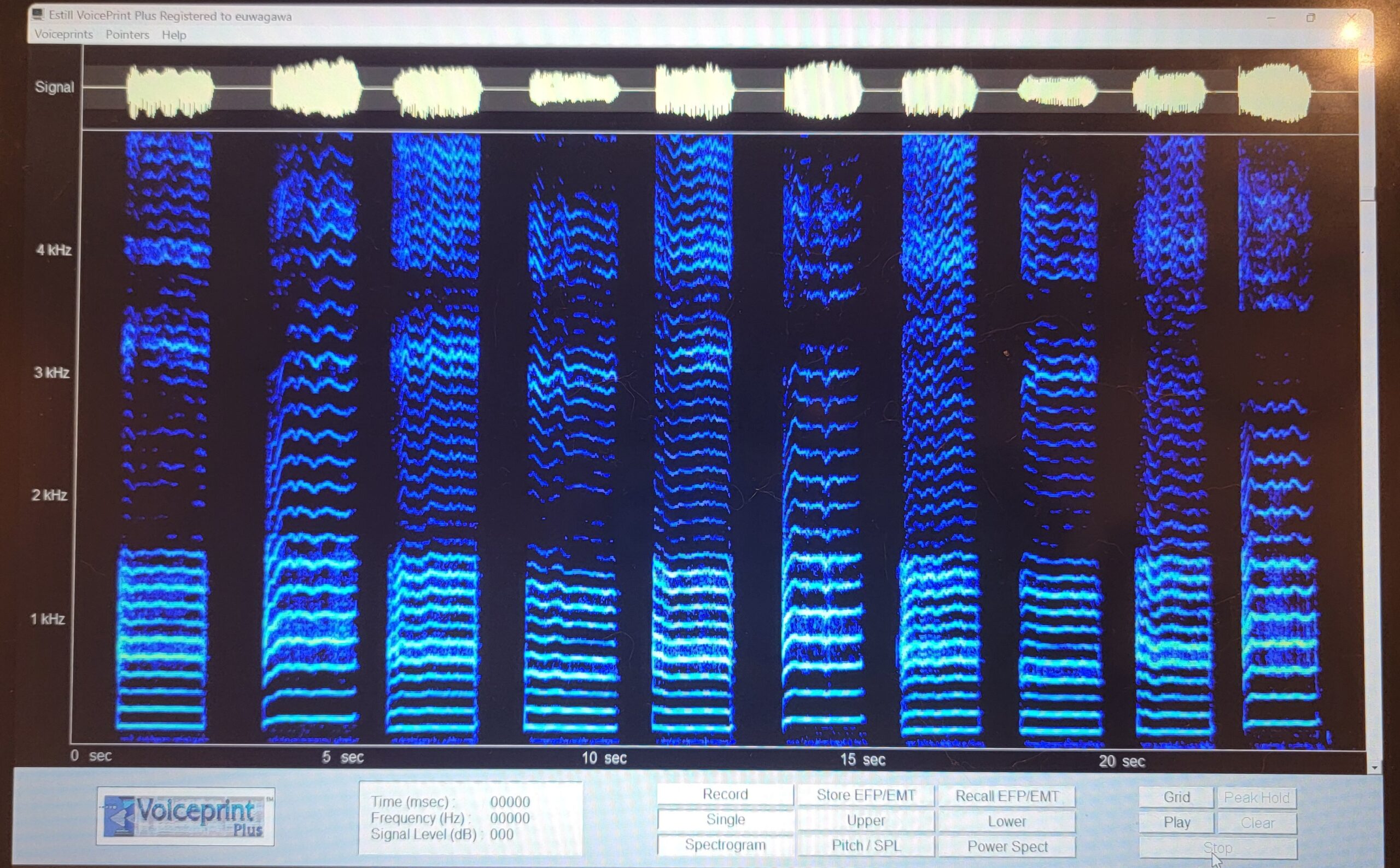The width and height of the screenshot is (1400, 868).
Task: Select the Lower panel button
Action: pos(1007,822)
